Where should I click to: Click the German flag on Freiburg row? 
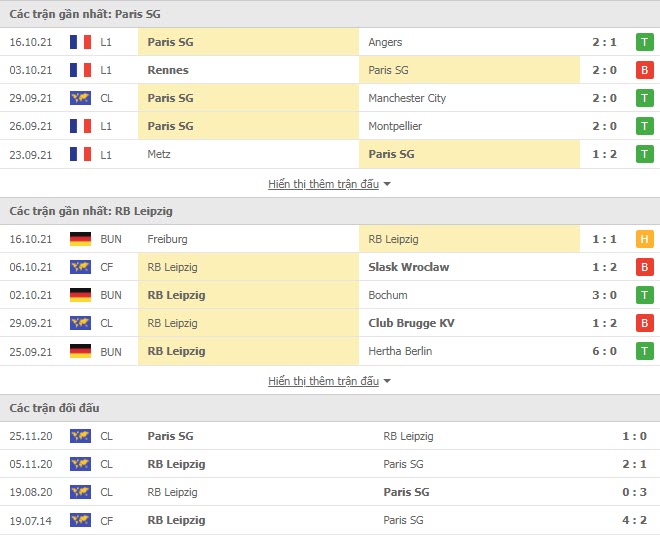(80, 239)
